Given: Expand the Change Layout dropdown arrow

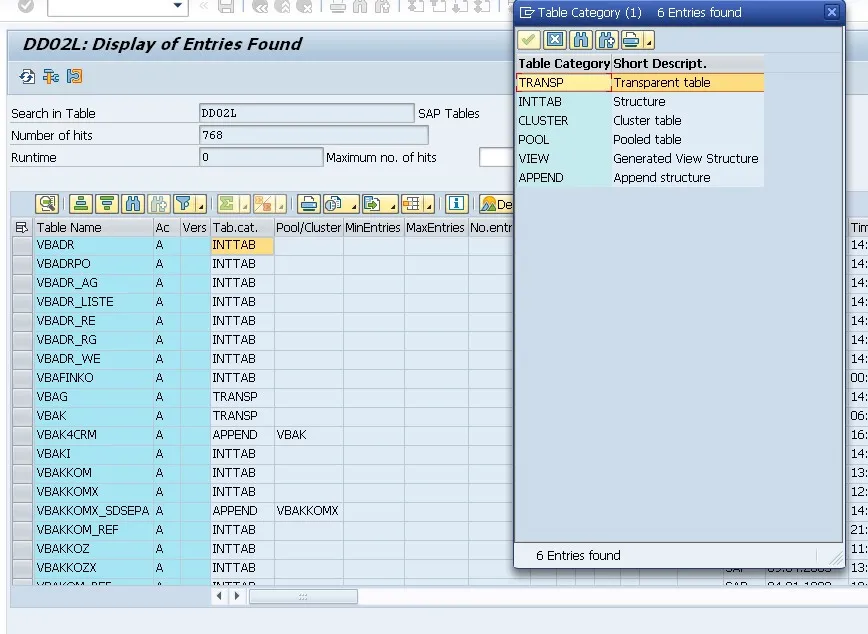Looking at the screenshot, I should click(x=429, y=205).
